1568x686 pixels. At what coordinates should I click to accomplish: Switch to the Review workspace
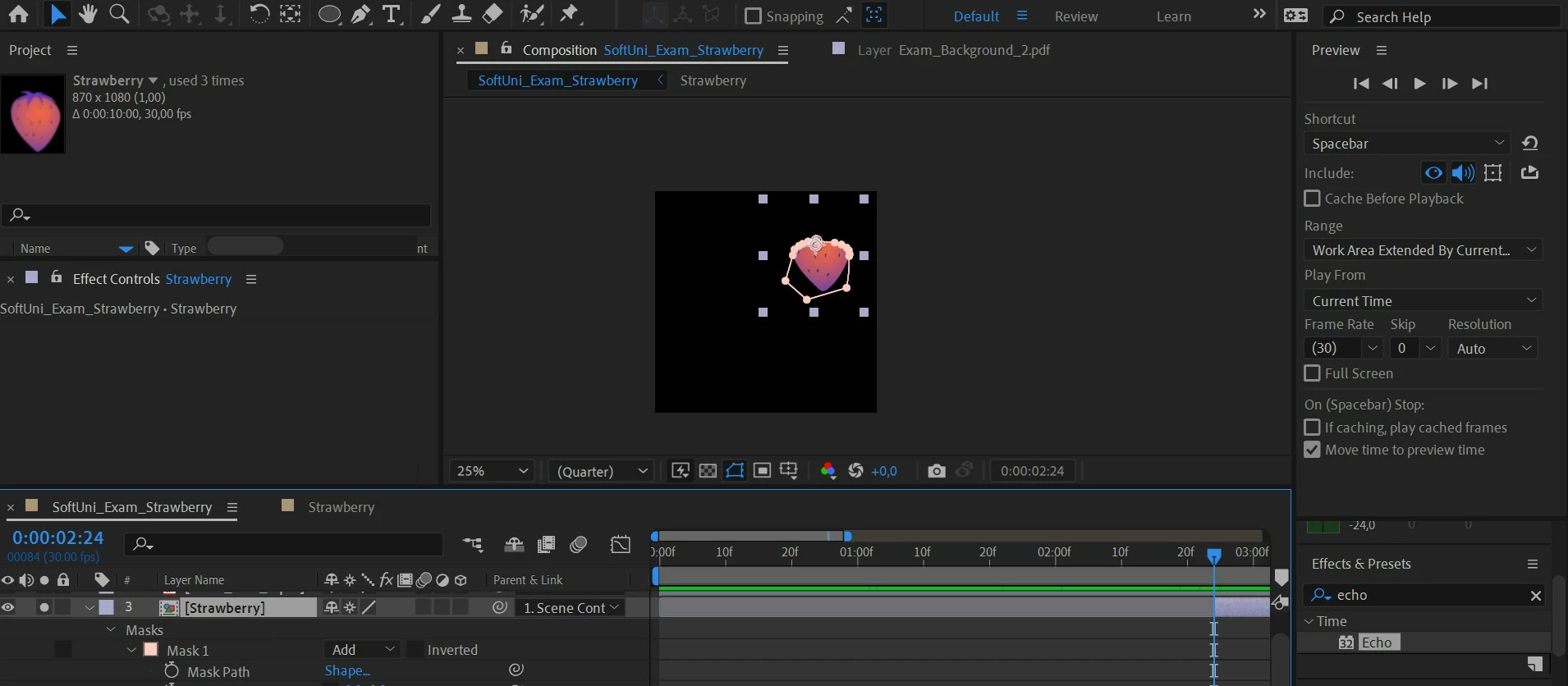(x=1075, y=16)
